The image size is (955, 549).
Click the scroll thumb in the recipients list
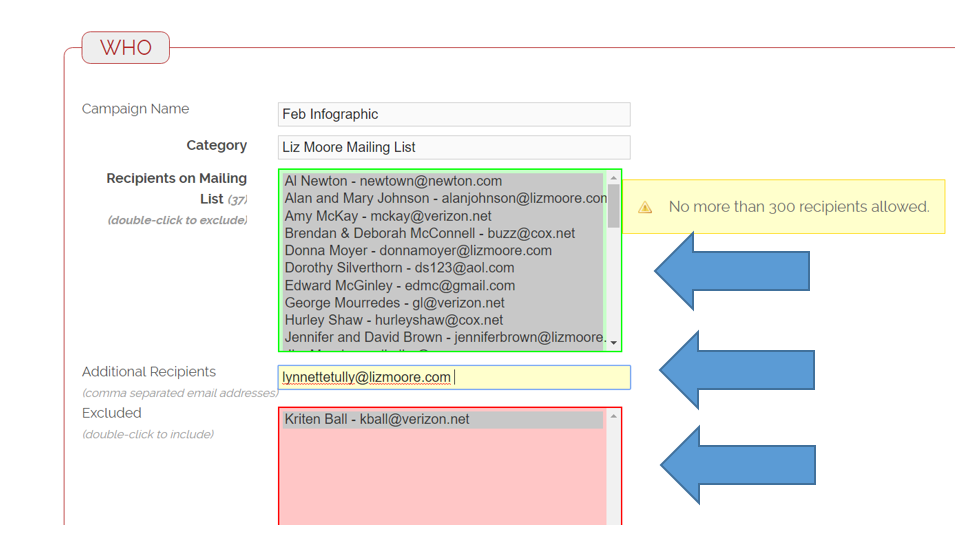(613, 206)
